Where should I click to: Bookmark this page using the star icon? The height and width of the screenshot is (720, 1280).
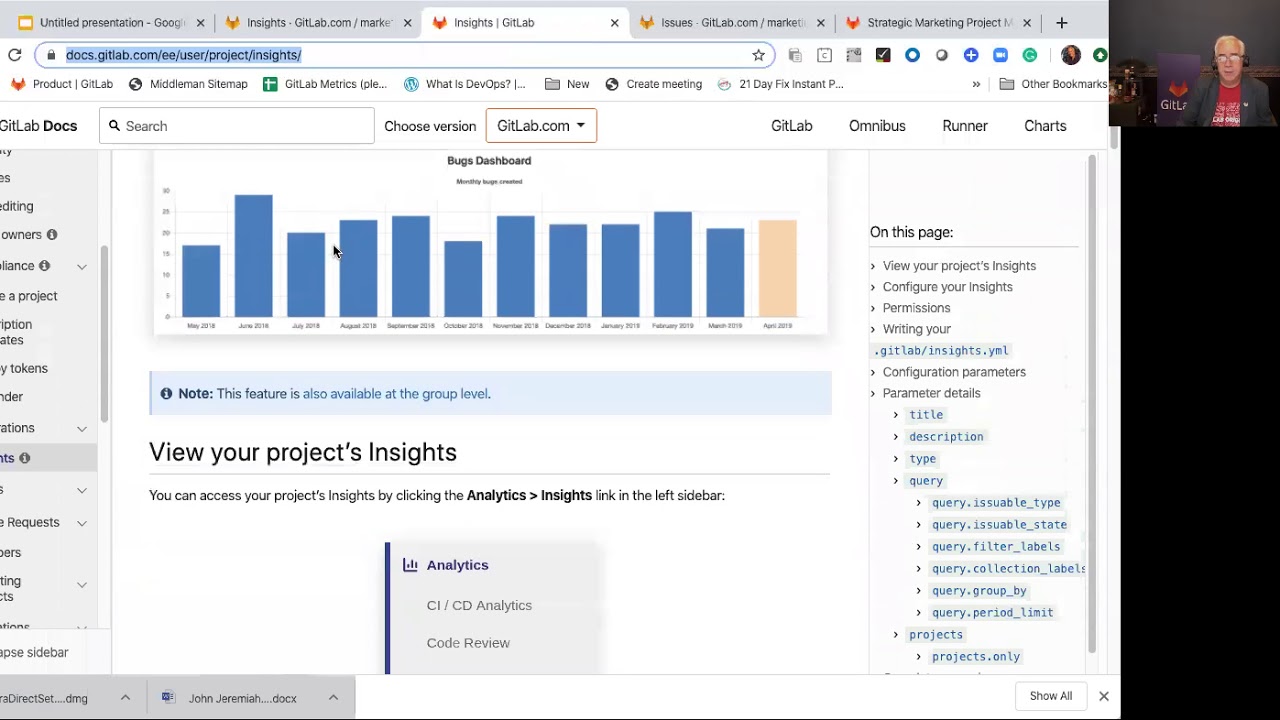click(x=758, y=55)
